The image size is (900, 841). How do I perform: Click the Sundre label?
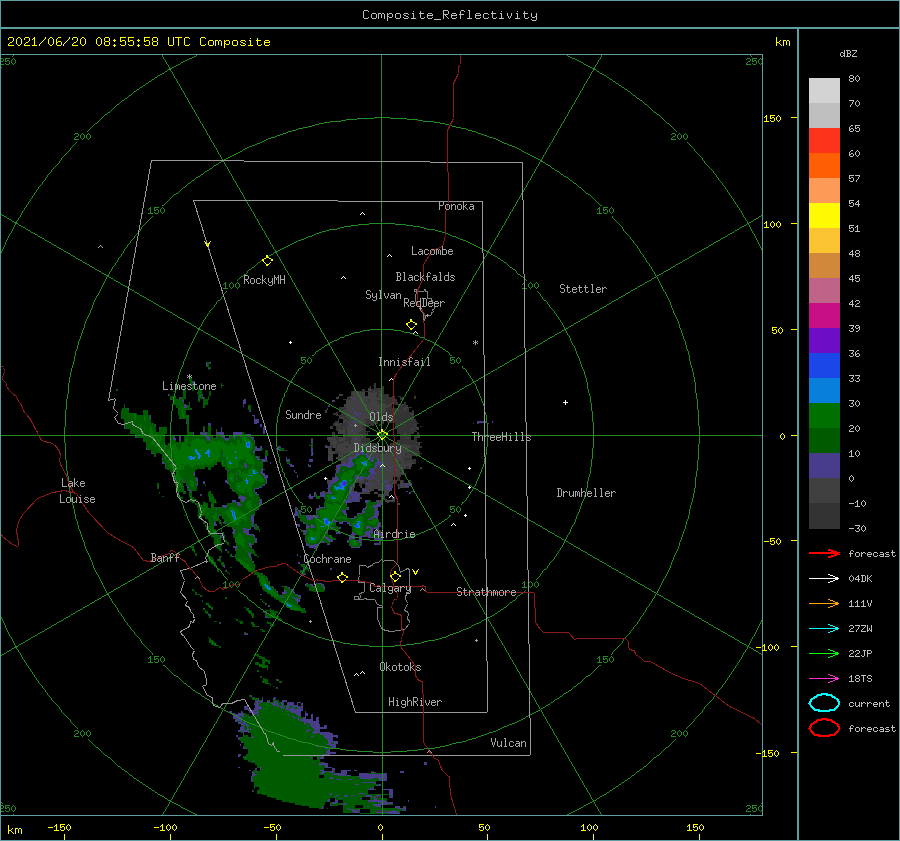point(303,414)
